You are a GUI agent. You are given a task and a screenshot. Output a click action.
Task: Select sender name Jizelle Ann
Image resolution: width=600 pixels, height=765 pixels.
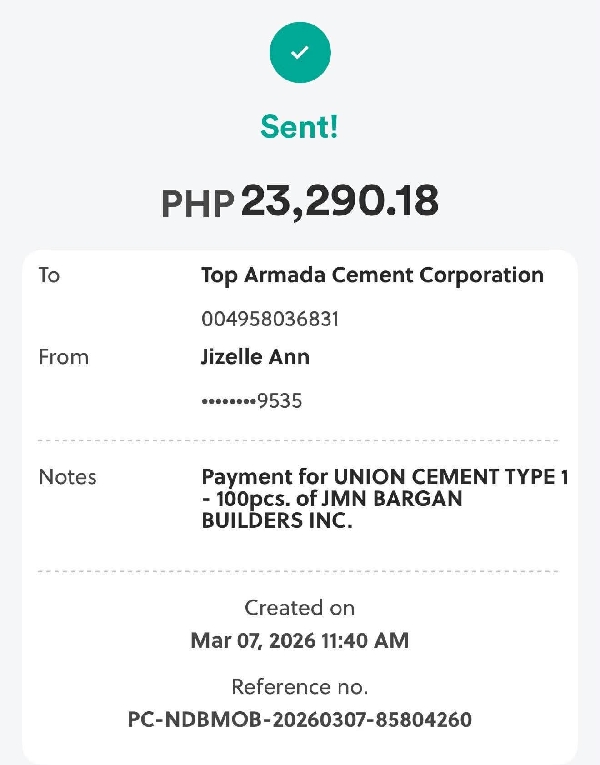pos(255,357)
